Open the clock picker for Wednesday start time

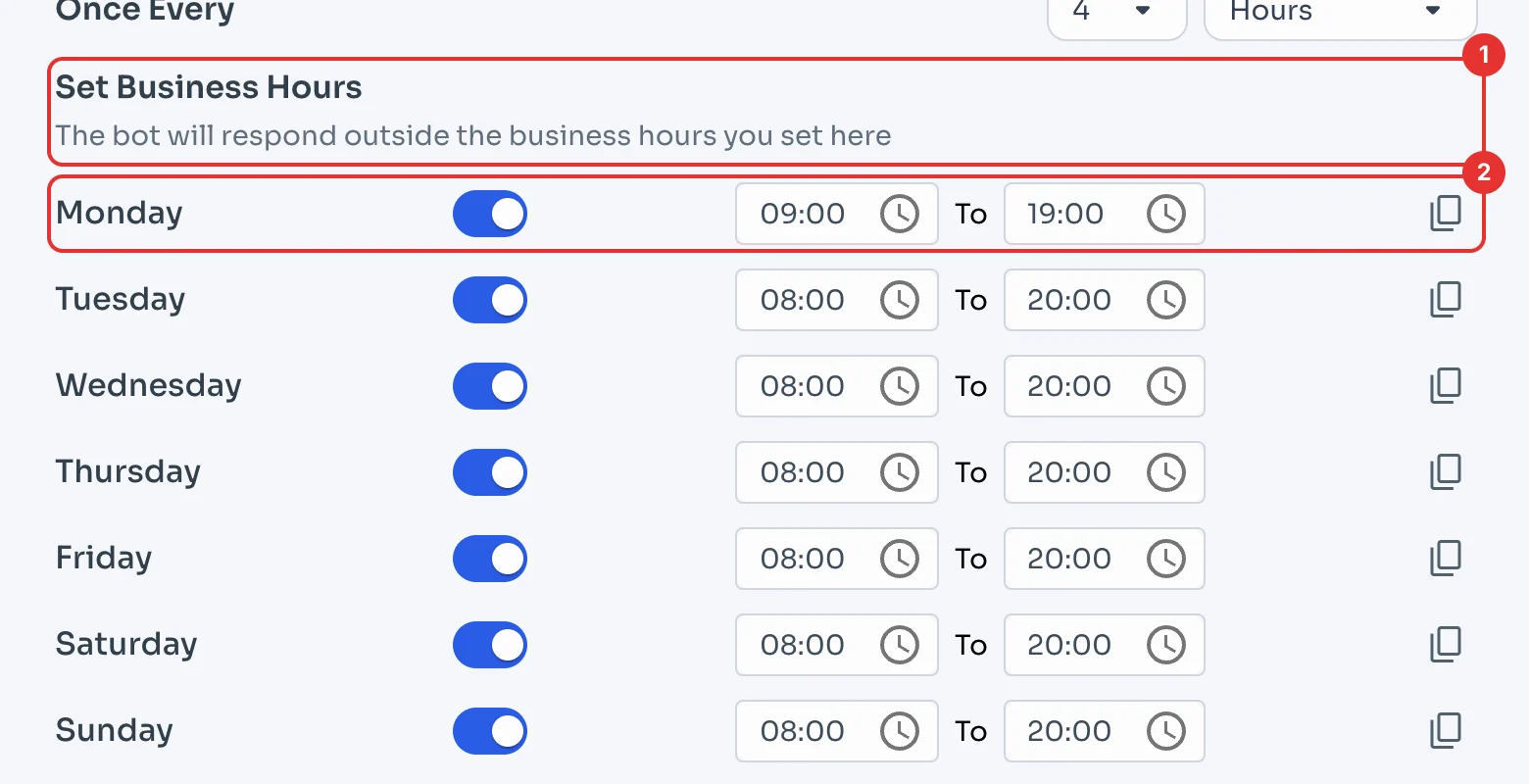point(899,386)
